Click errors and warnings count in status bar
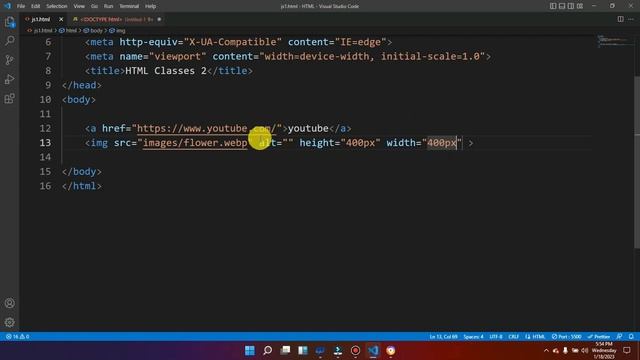Image resolution: width=640 pixels, height=360 pixels. click(18, 337)
